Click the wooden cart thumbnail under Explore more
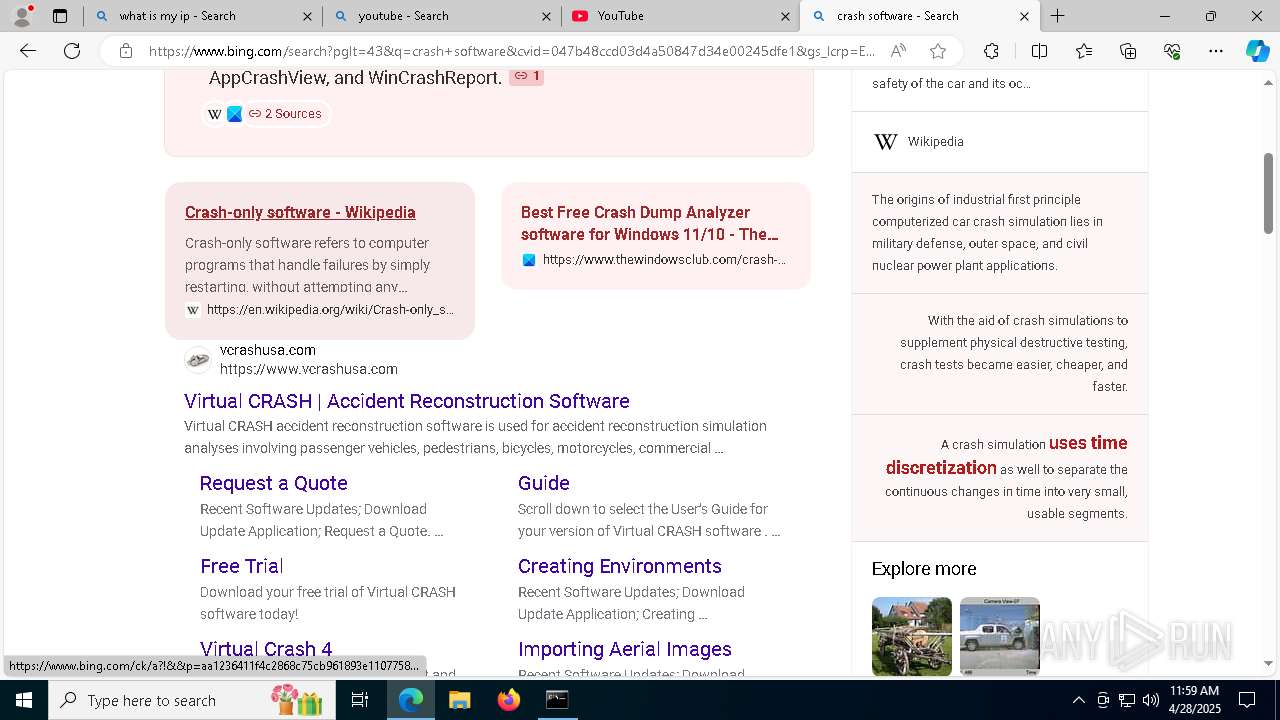 point(912,636)
